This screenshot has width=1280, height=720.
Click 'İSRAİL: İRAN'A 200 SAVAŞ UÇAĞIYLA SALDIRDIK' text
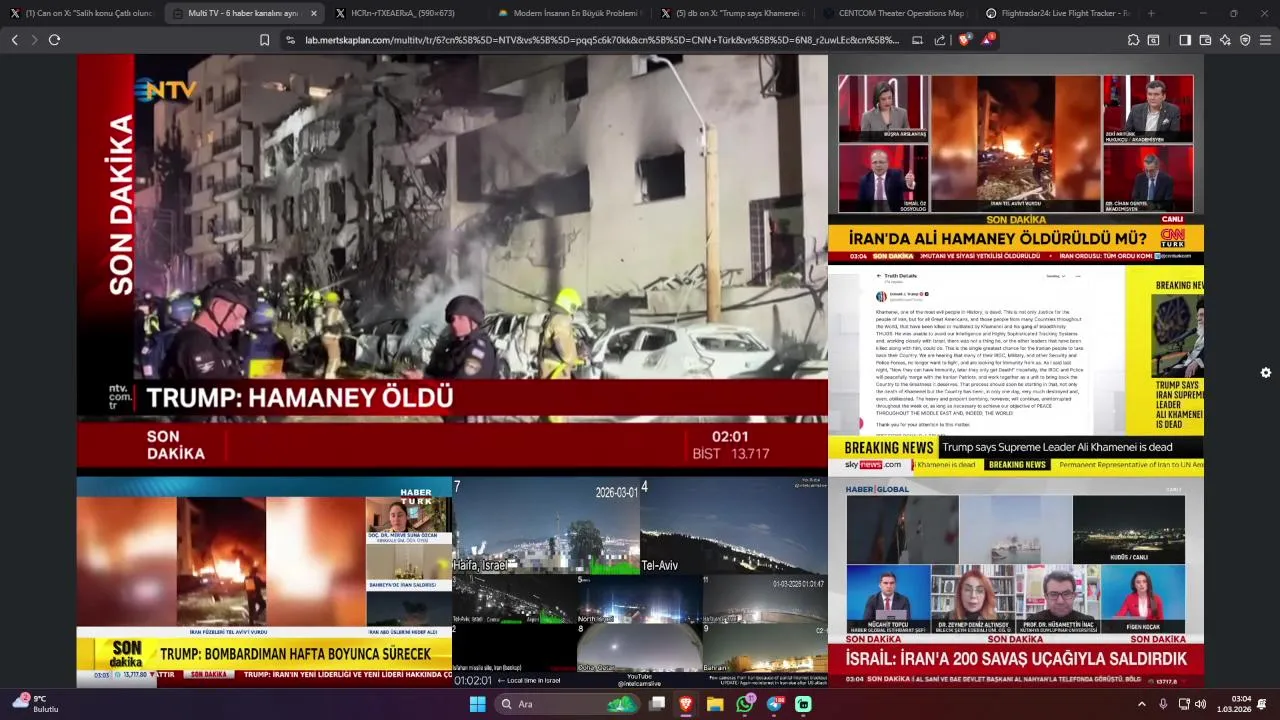(x=1016, y=659)
